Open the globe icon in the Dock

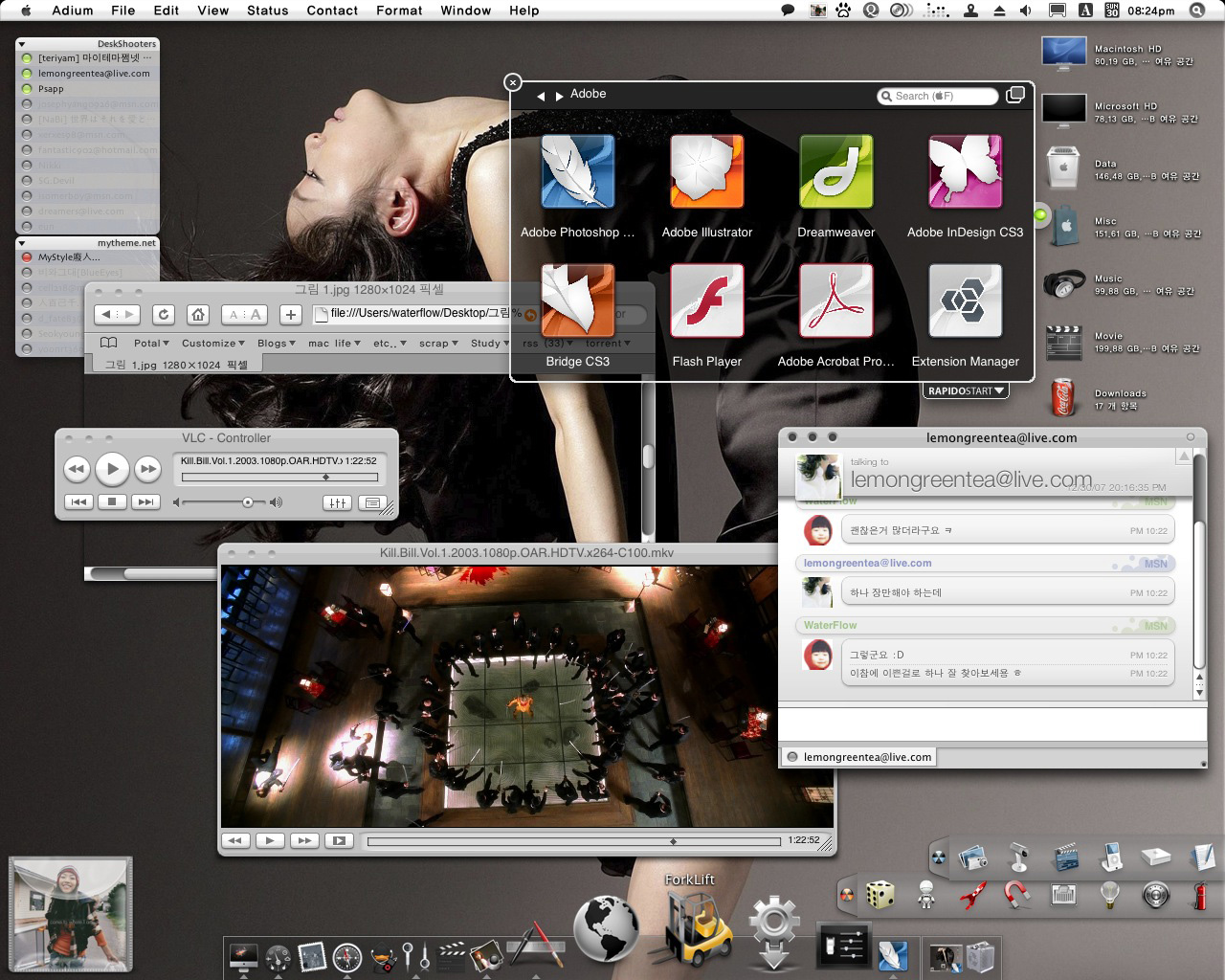pos(606,927)
